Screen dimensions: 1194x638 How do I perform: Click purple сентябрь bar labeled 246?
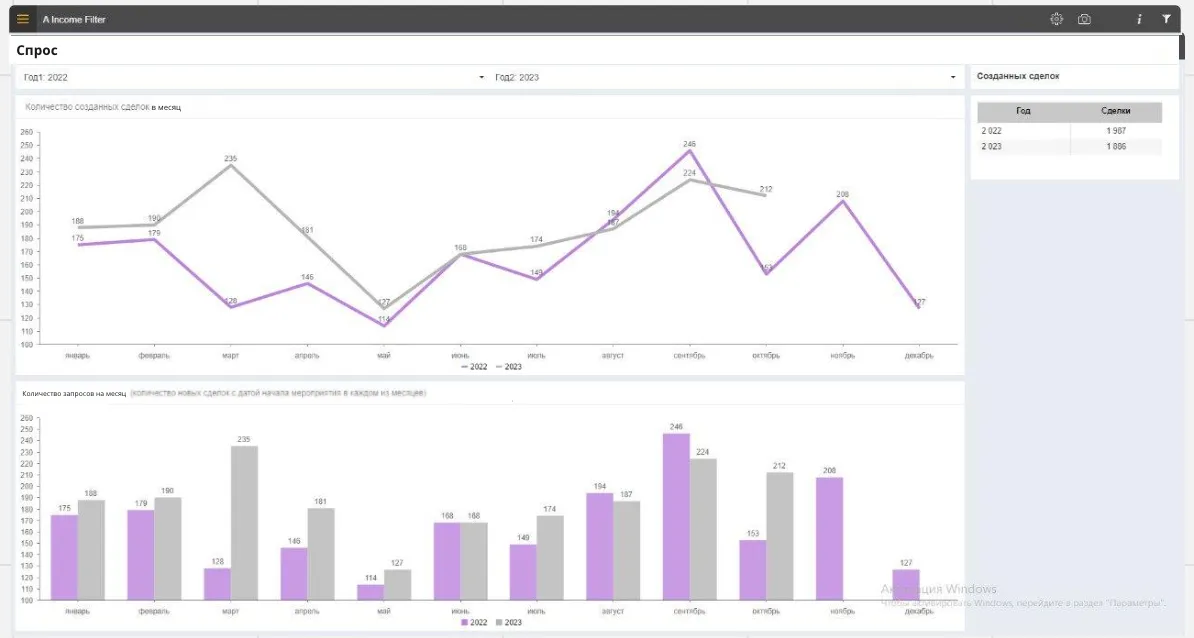click(x=676, y=516)
